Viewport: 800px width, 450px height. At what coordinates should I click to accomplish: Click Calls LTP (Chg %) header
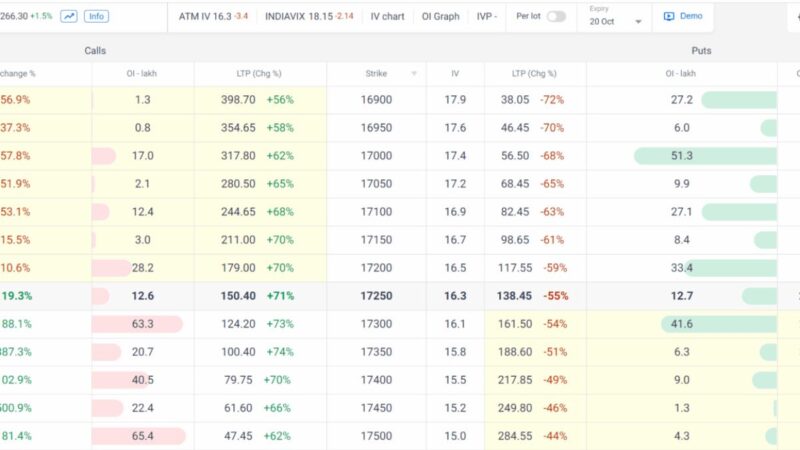[259, 73]
